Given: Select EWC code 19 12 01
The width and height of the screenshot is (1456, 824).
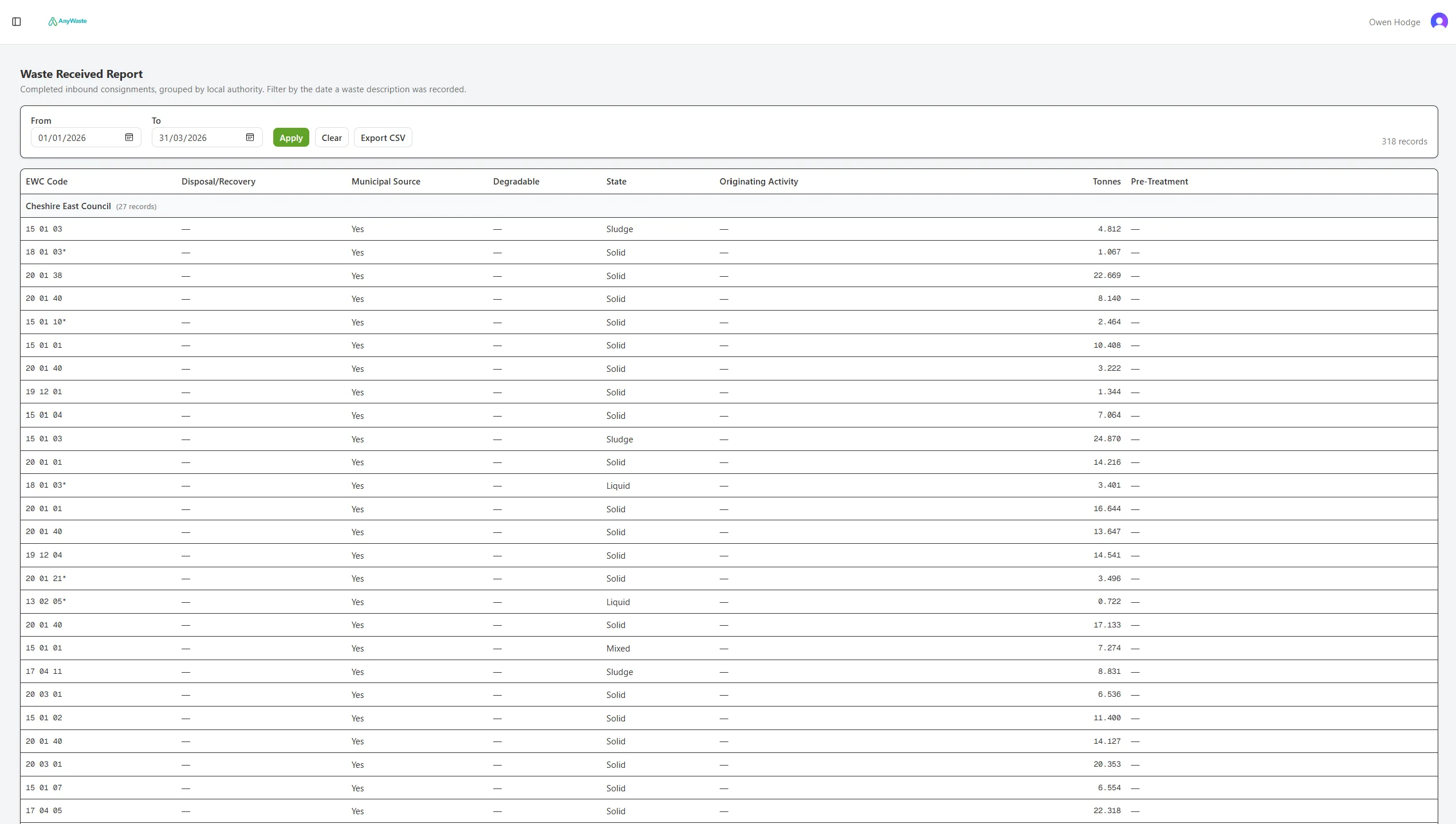Looking at the screenshot, I should coord(44,392).
